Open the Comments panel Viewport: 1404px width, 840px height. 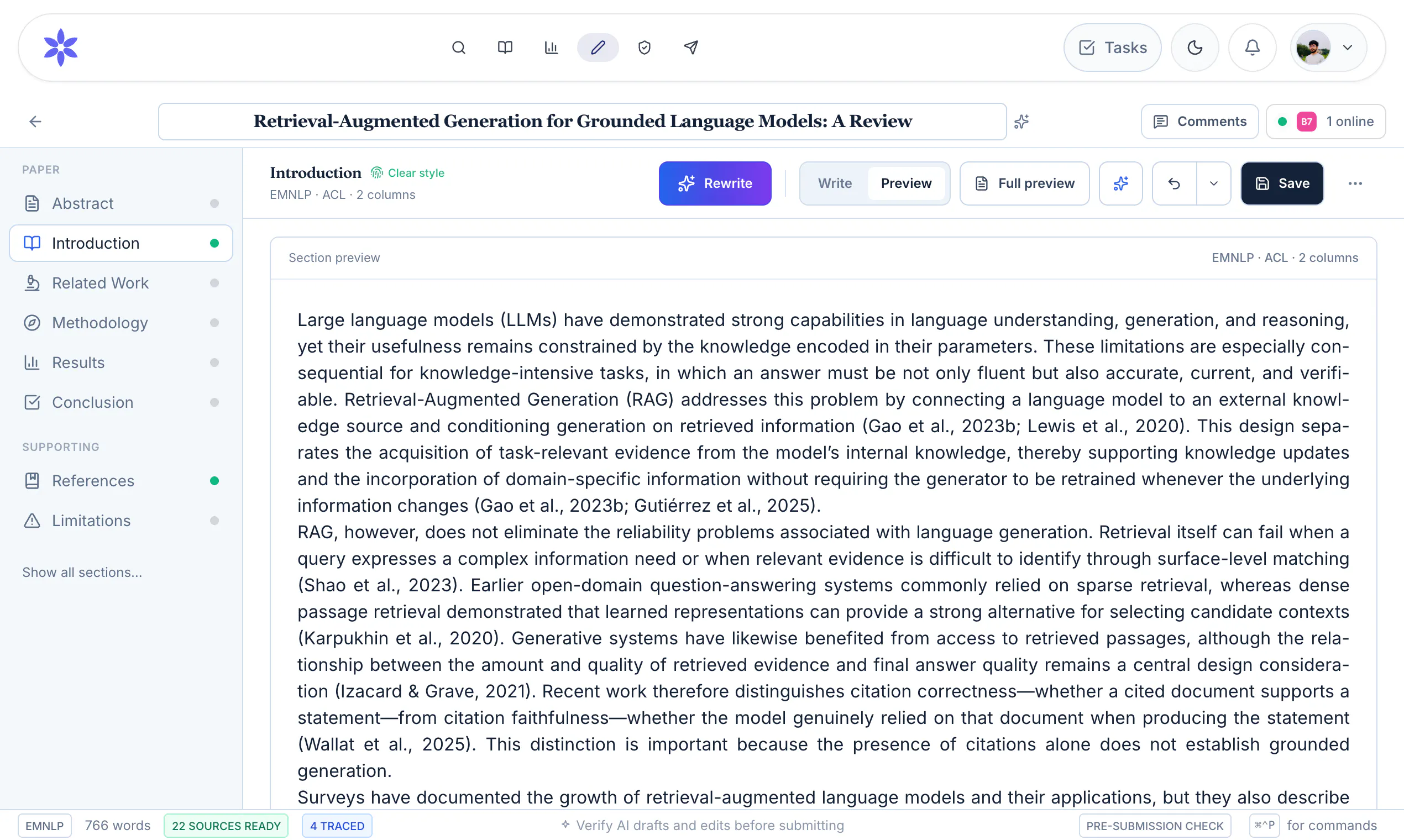(1199, 122)
